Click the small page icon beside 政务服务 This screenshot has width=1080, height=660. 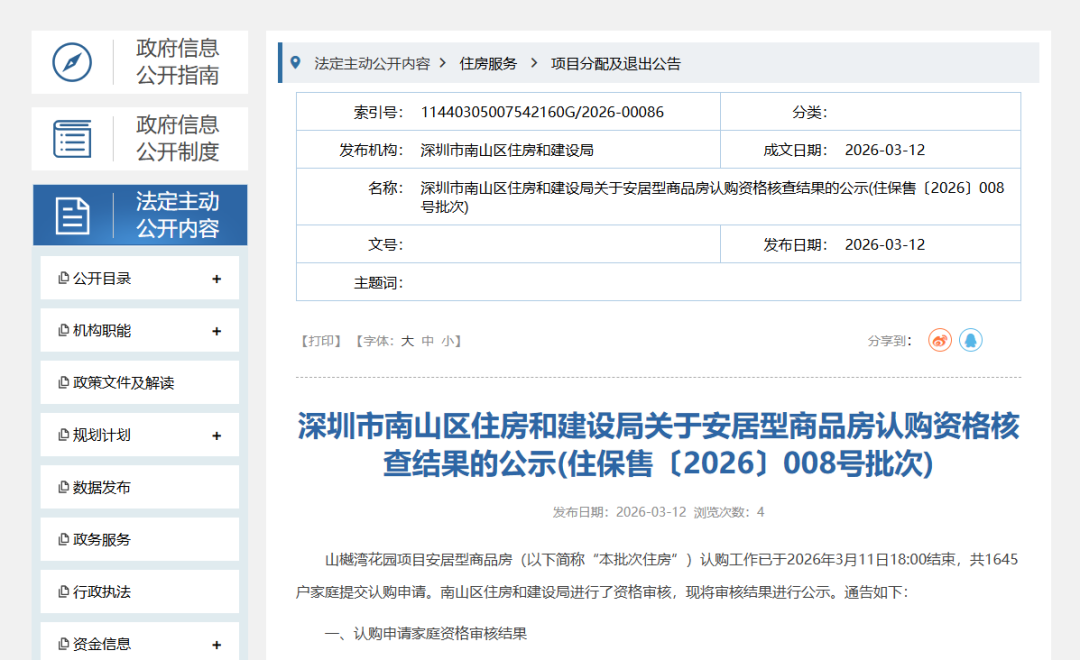pyautogui.click(x=63, y=539)
